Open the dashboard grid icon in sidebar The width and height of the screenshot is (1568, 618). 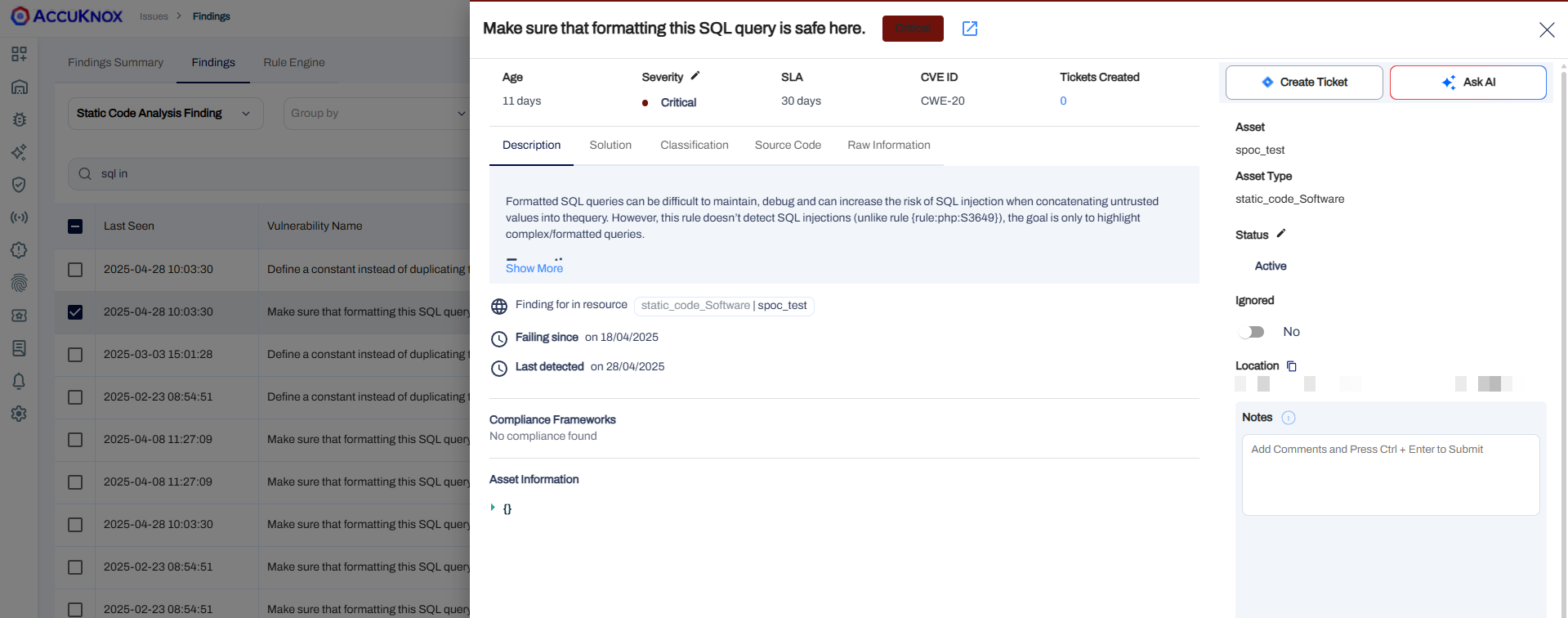click(19, 54)
